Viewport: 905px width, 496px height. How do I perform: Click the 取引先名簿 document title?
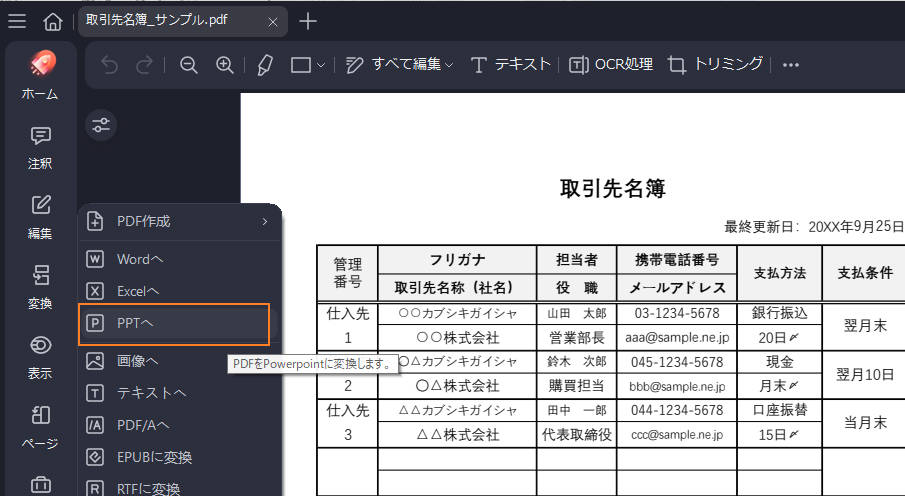[612, 188]
